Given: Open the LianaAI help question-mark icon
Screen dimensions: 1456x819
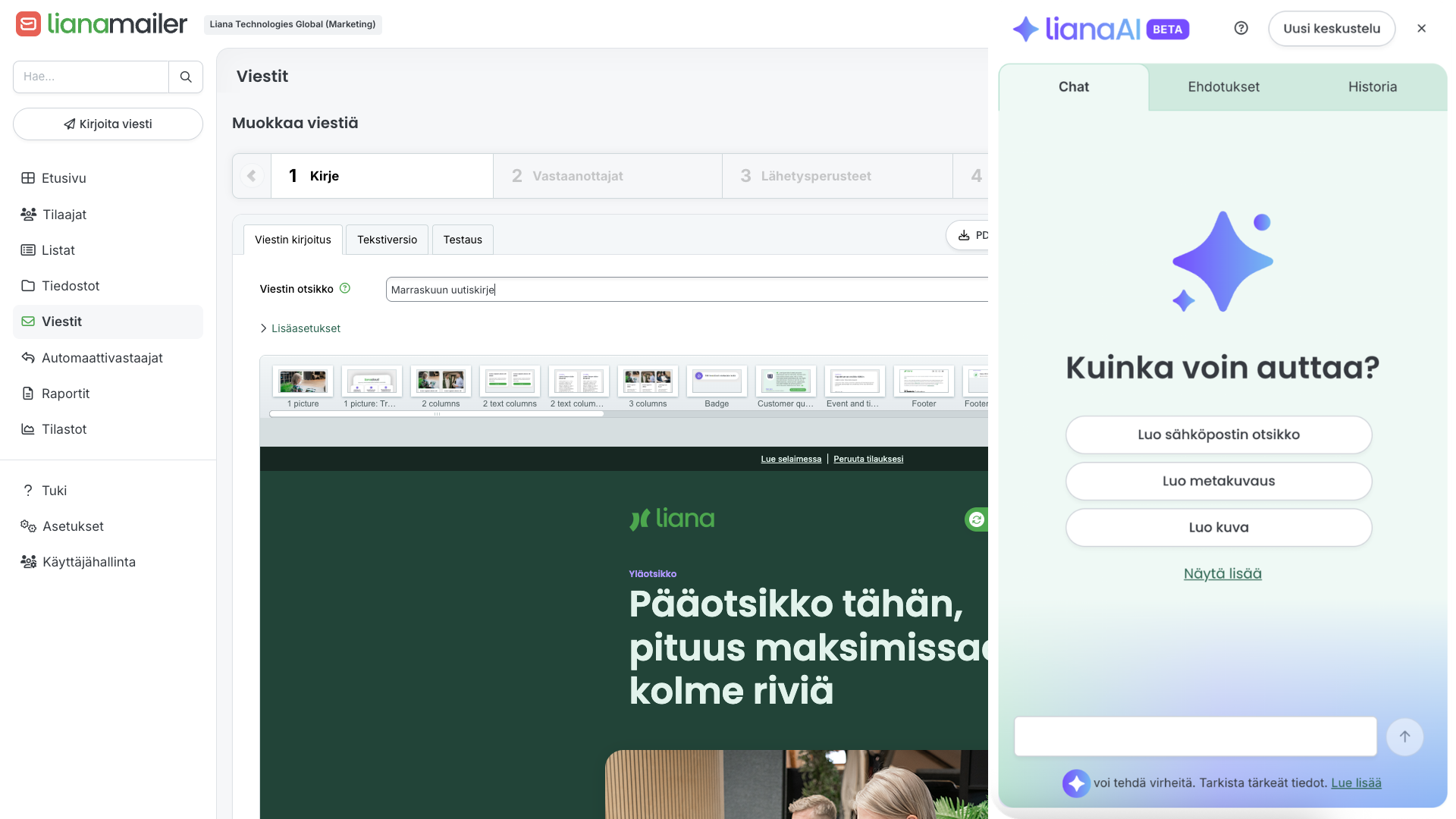Looking at the screenshot, I should point(1241,29).
